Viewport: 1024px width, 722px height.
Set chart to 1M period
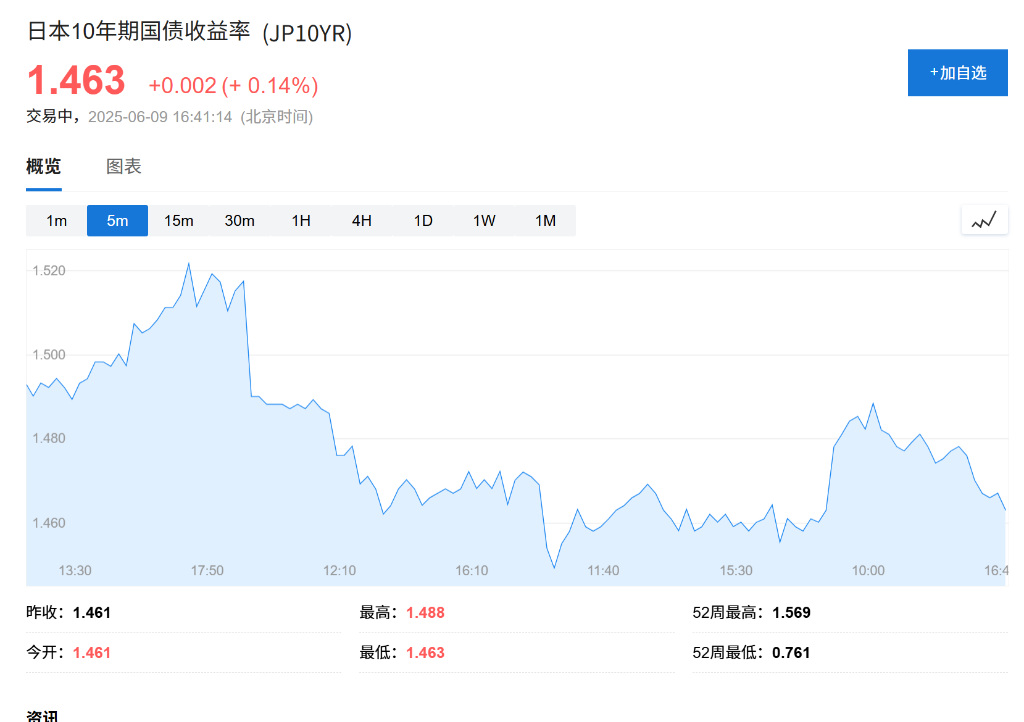coord(545,221)
